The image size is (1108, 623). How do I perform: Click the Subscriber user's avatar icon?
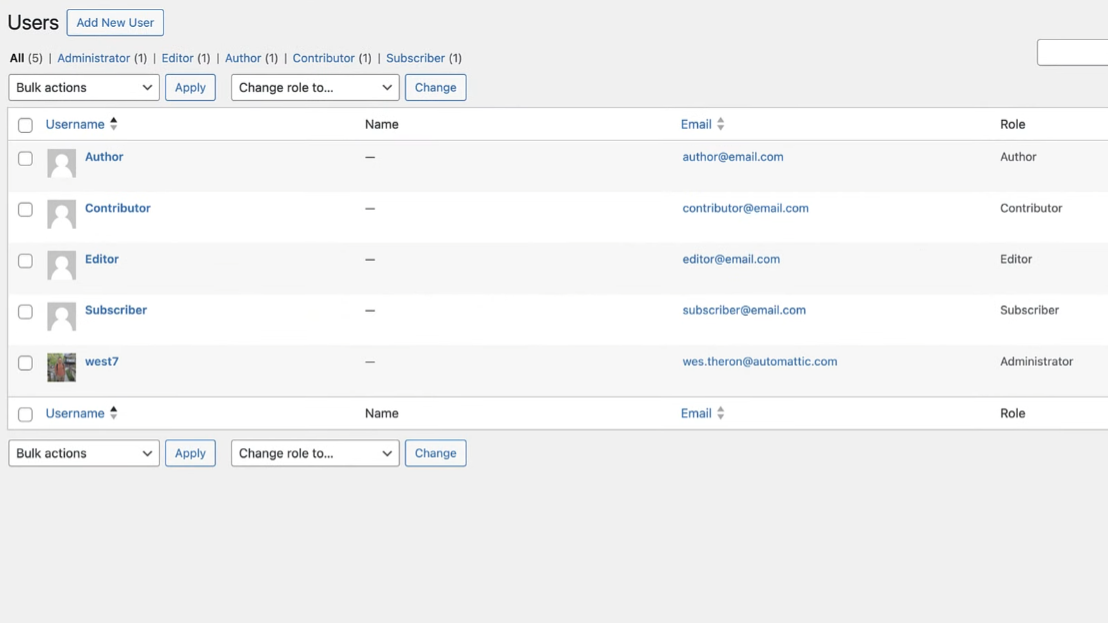click(61, 316)
